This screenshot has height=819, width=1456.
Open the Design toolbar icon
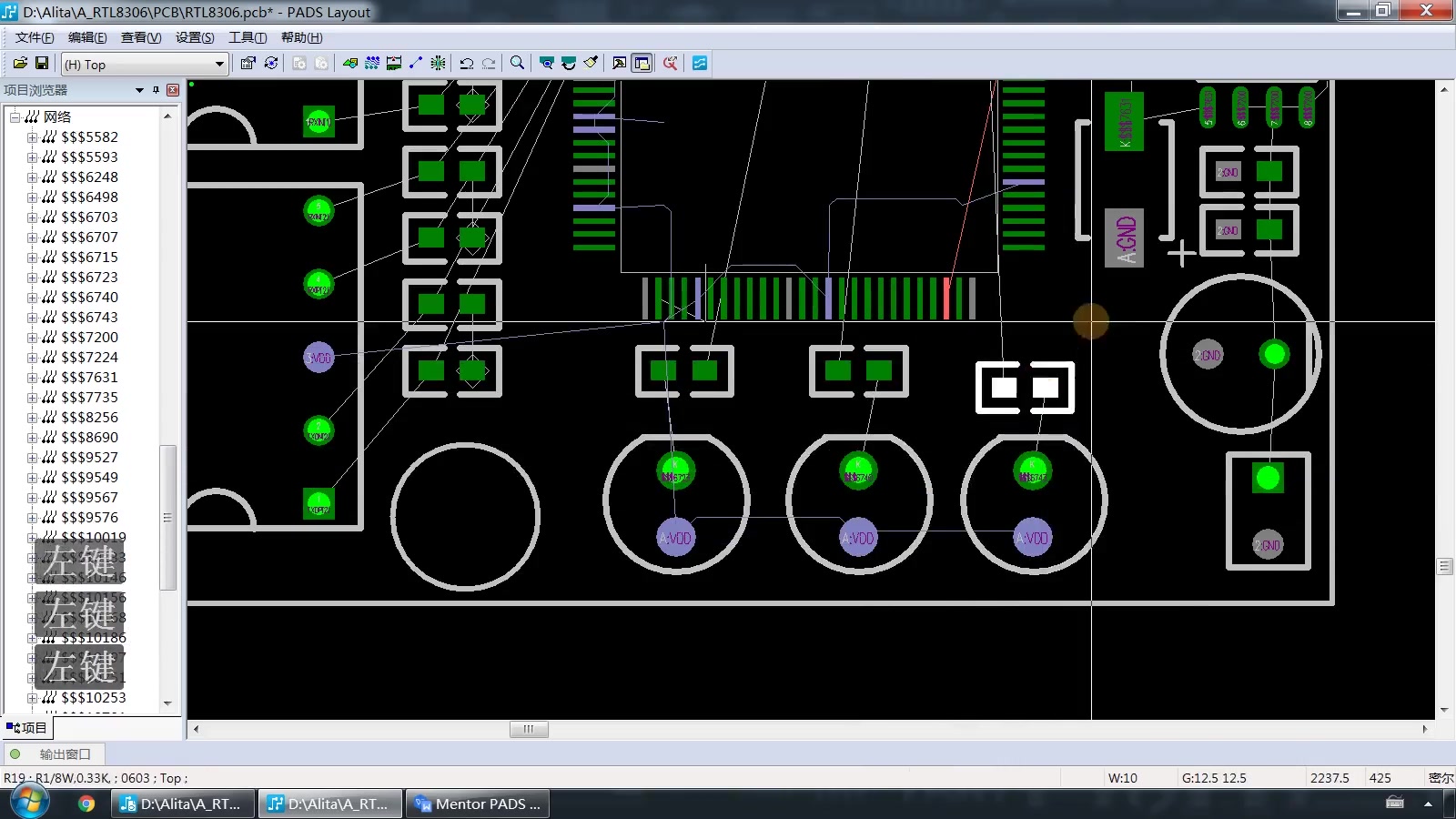[350, 63]
